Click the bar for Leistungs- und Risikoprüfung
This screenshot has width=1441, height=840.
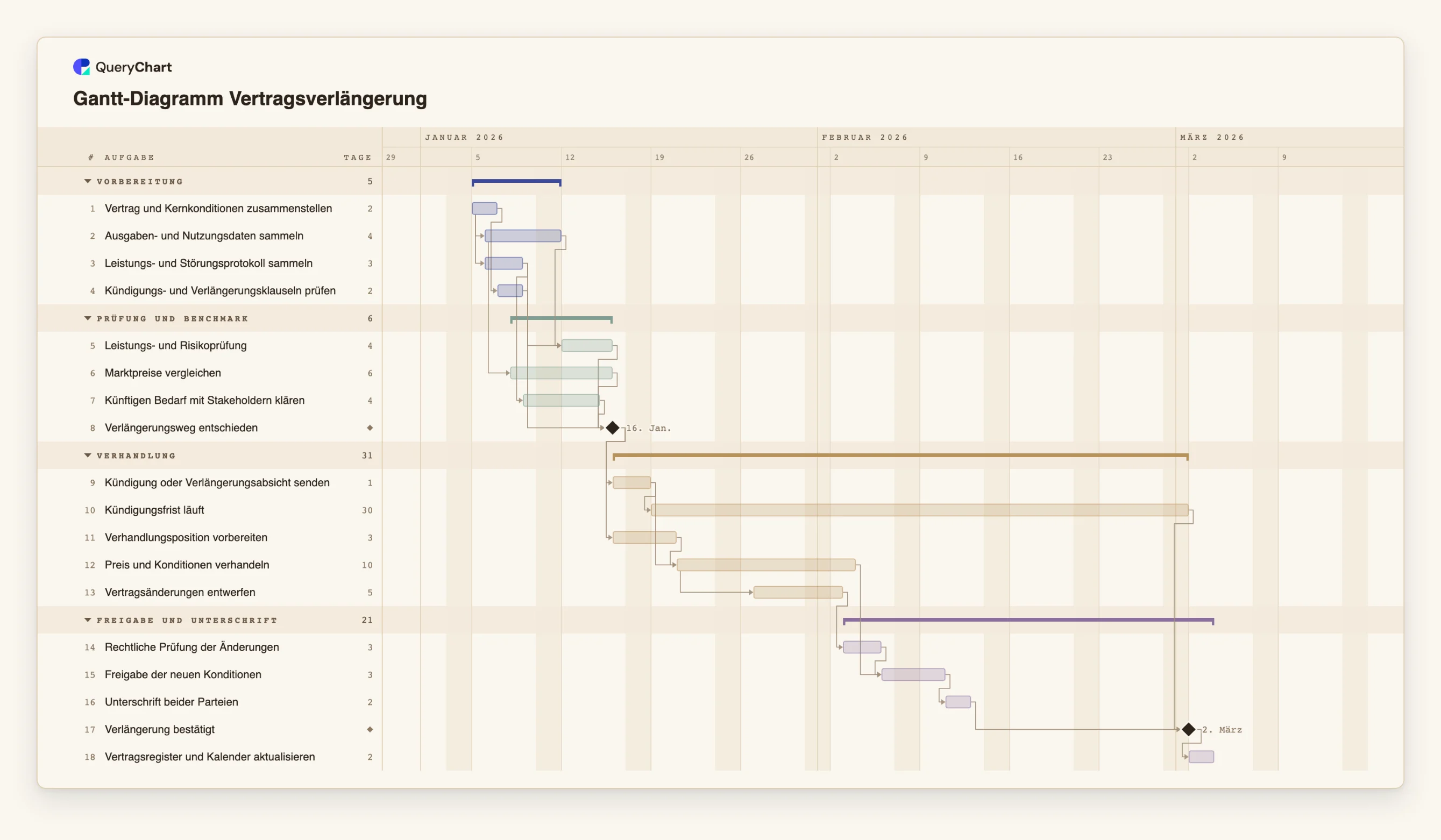pyautogui.click(x=587, y=345)
